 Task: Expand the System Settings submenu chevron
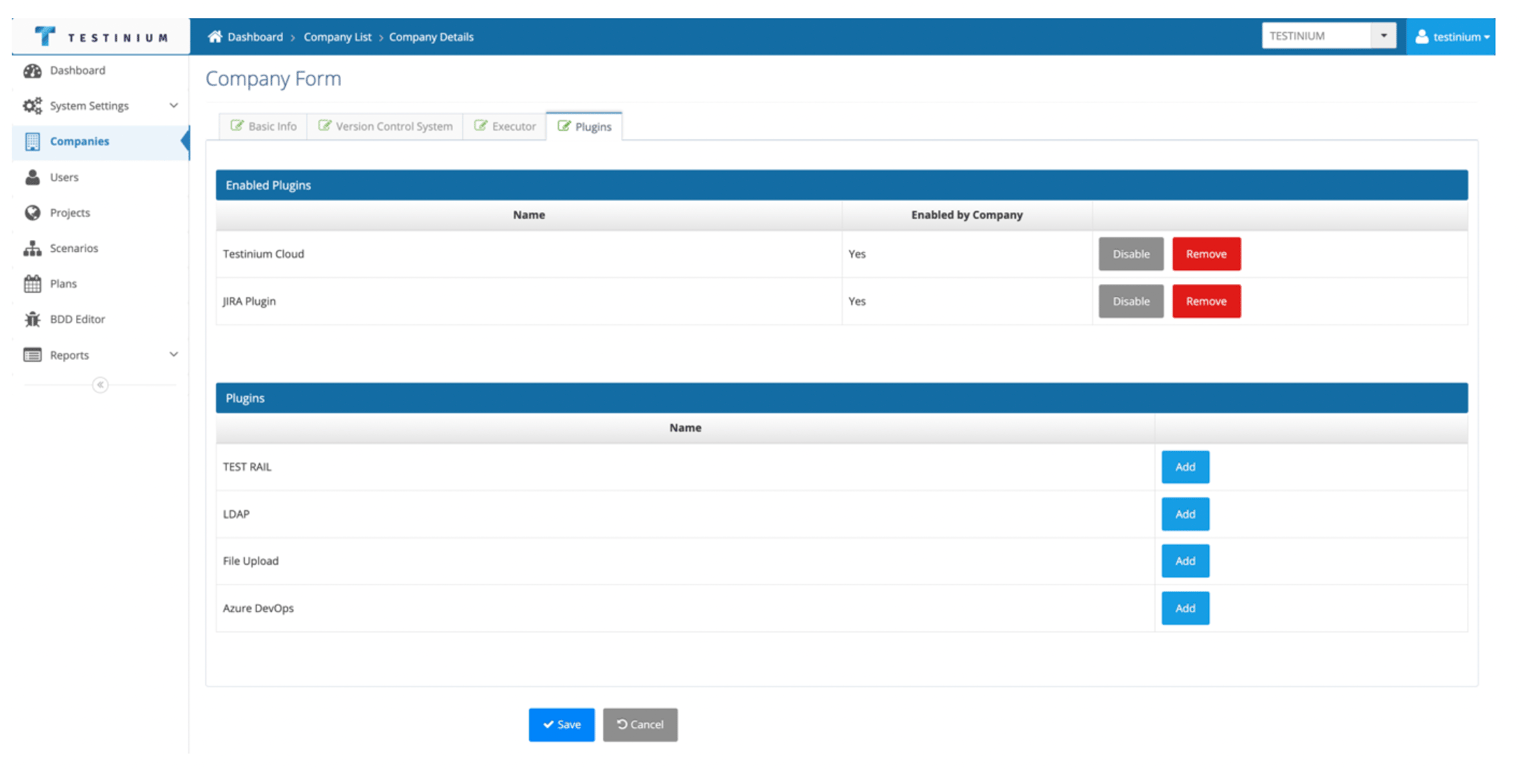[173, 106]
